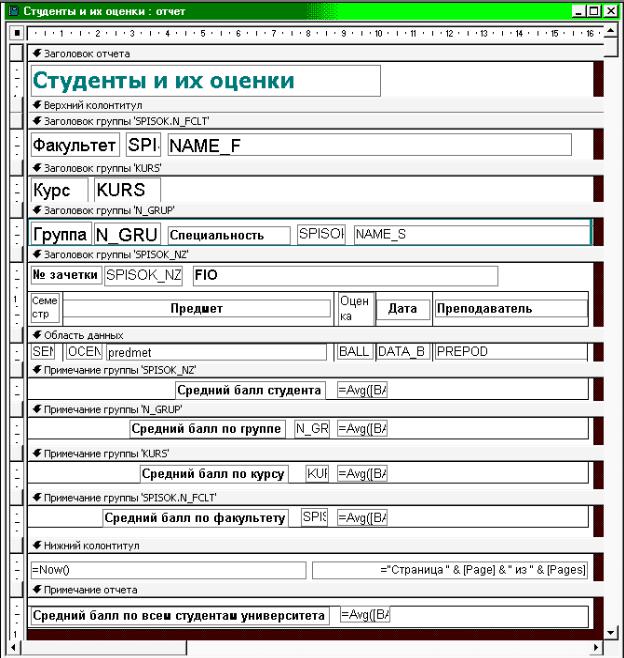This screenshot has height=658, width=624.
Task: Click the report selector square at ruler corner
Action: (x=16, y=33)
